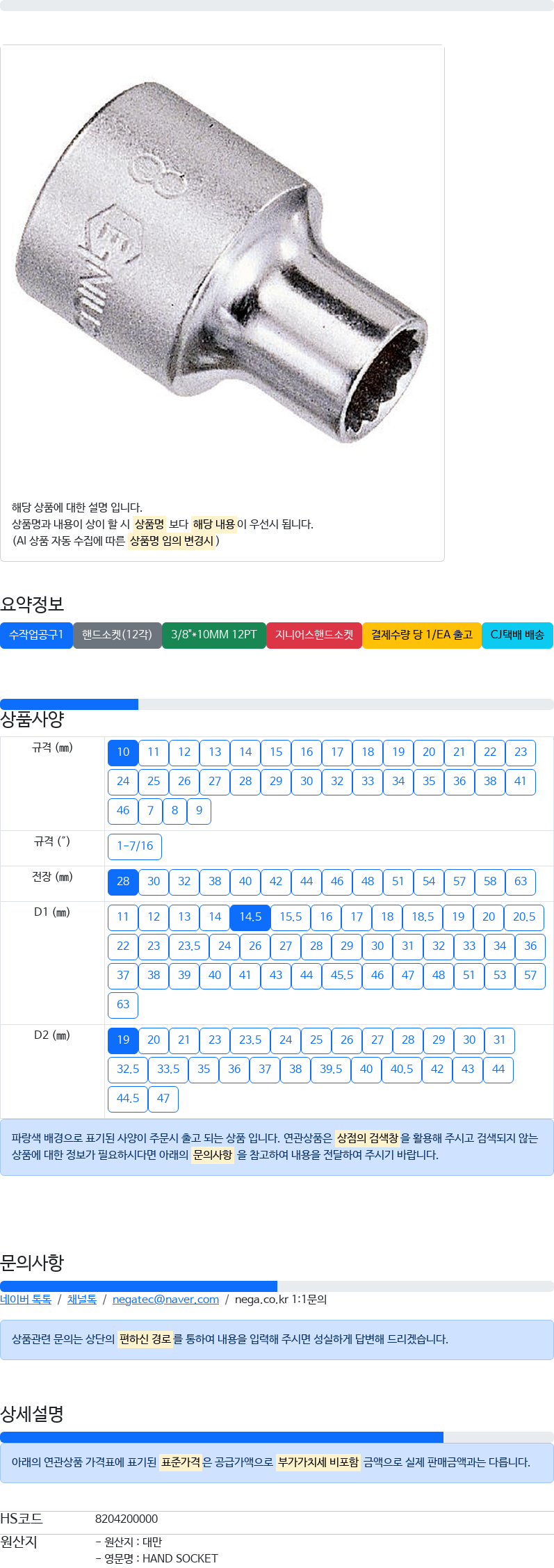Choose 전장 length 63
Image resolution: width=554 pixels, height=1568 pixels.
(x=521, y=882)
